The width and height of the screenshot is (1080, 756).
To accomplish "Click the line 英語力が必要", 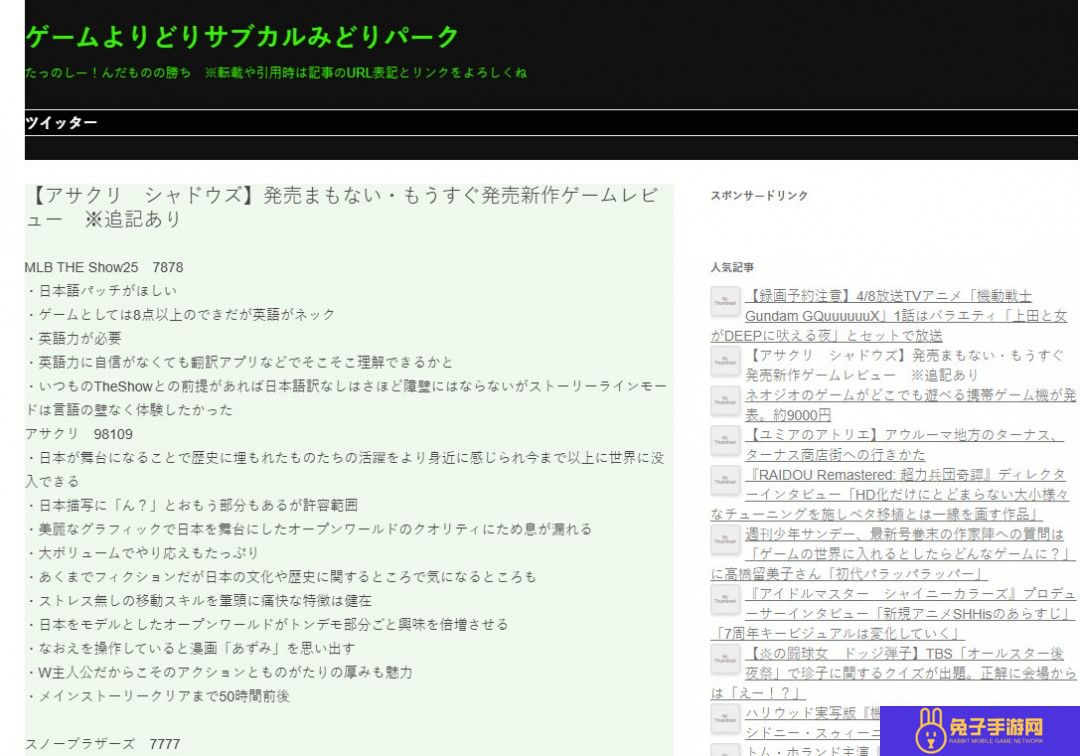I will [74, 338].
